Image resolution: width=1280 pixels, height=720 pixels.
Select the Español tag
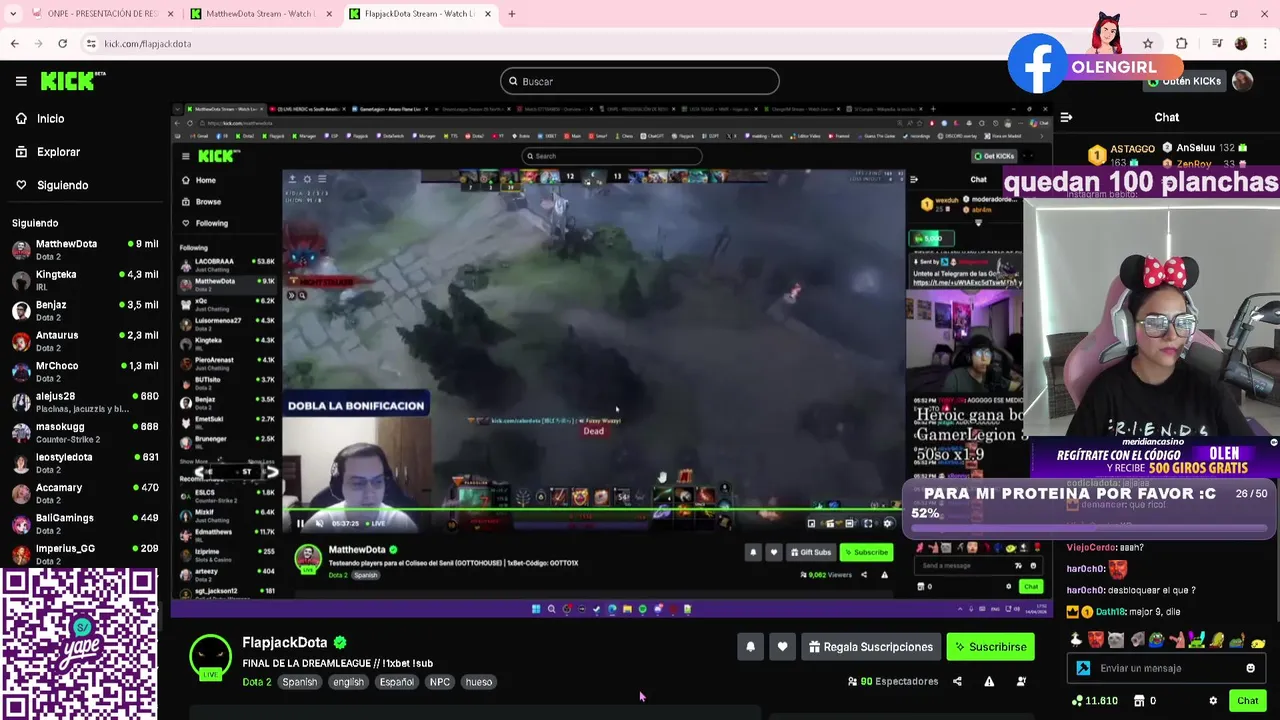(x=396, y=682)
